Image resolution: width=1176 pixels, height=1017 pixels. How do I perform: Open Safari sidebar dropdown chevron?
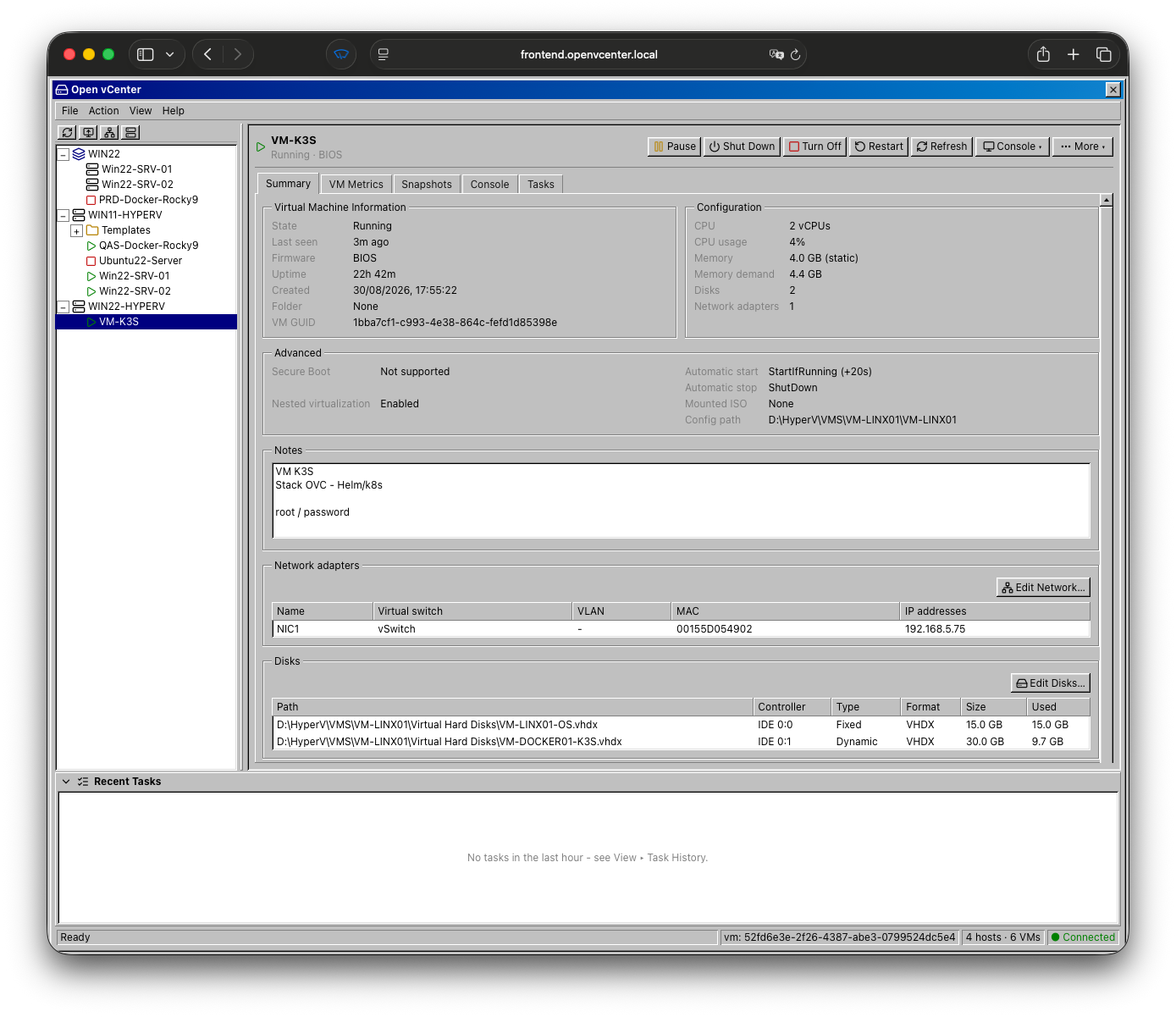tap(170, 54)
